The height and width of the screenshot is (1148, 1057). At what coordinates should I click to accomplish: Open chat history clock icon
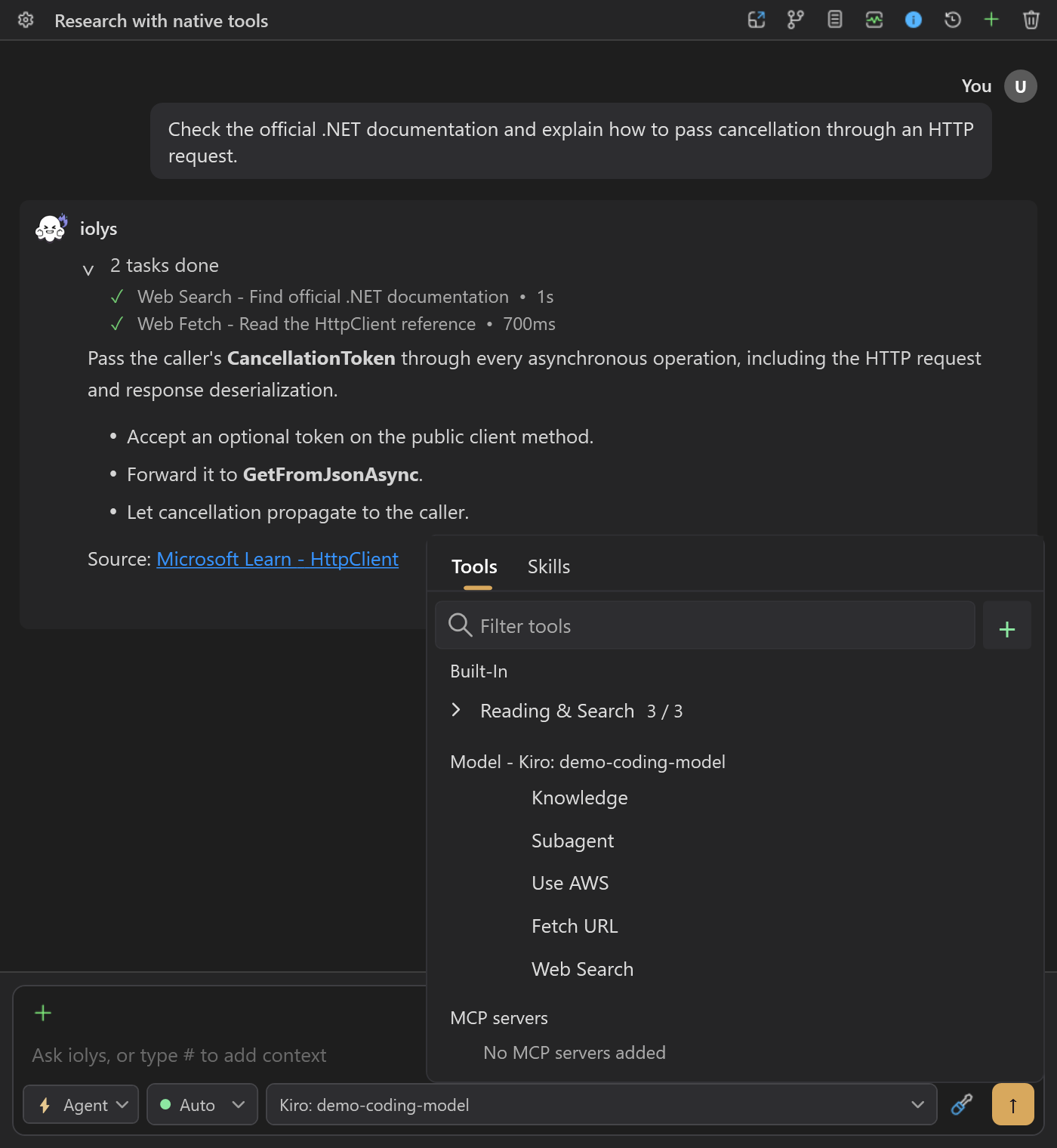(953, 20)
